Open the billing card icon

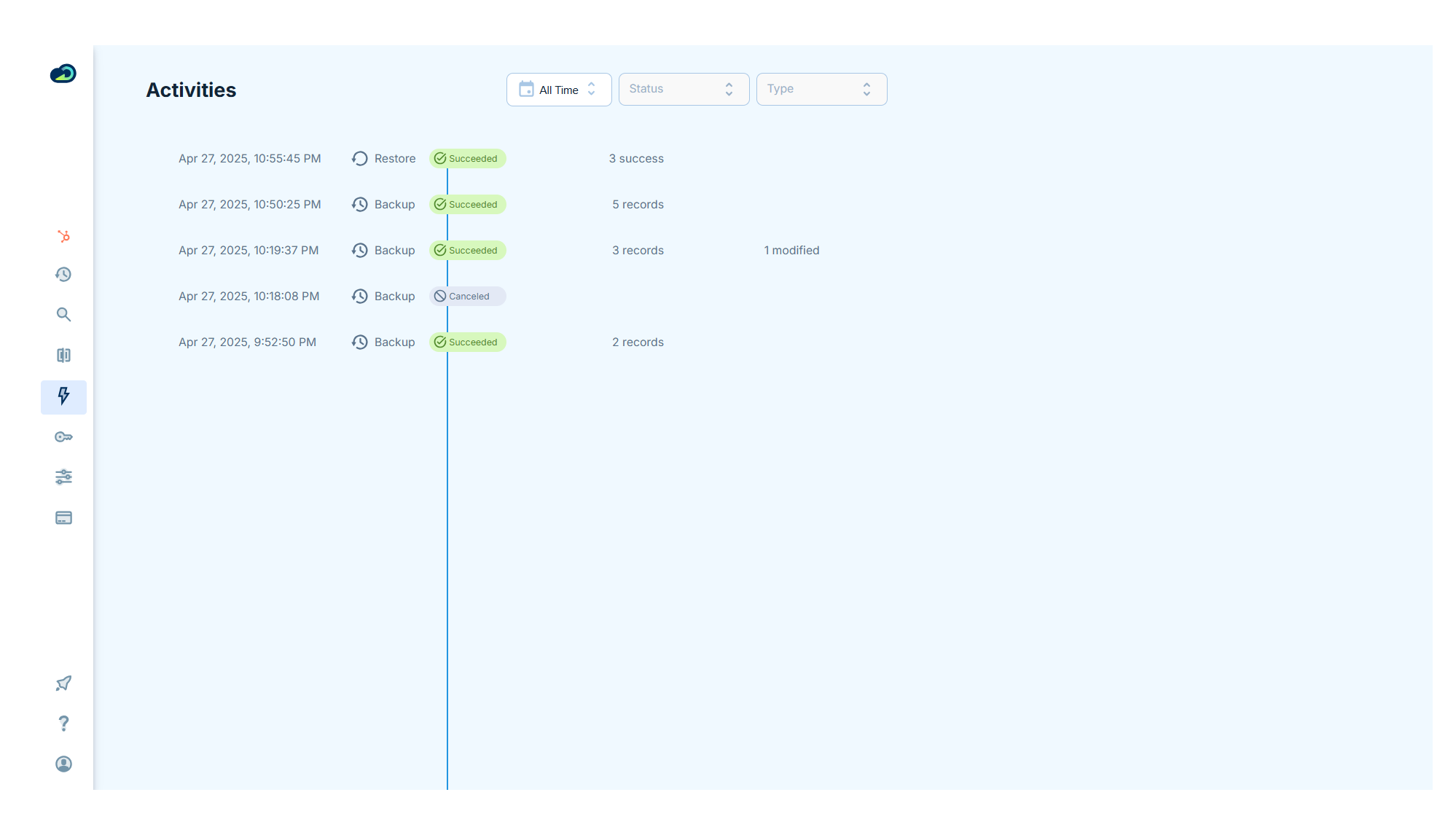coord(63,518)
